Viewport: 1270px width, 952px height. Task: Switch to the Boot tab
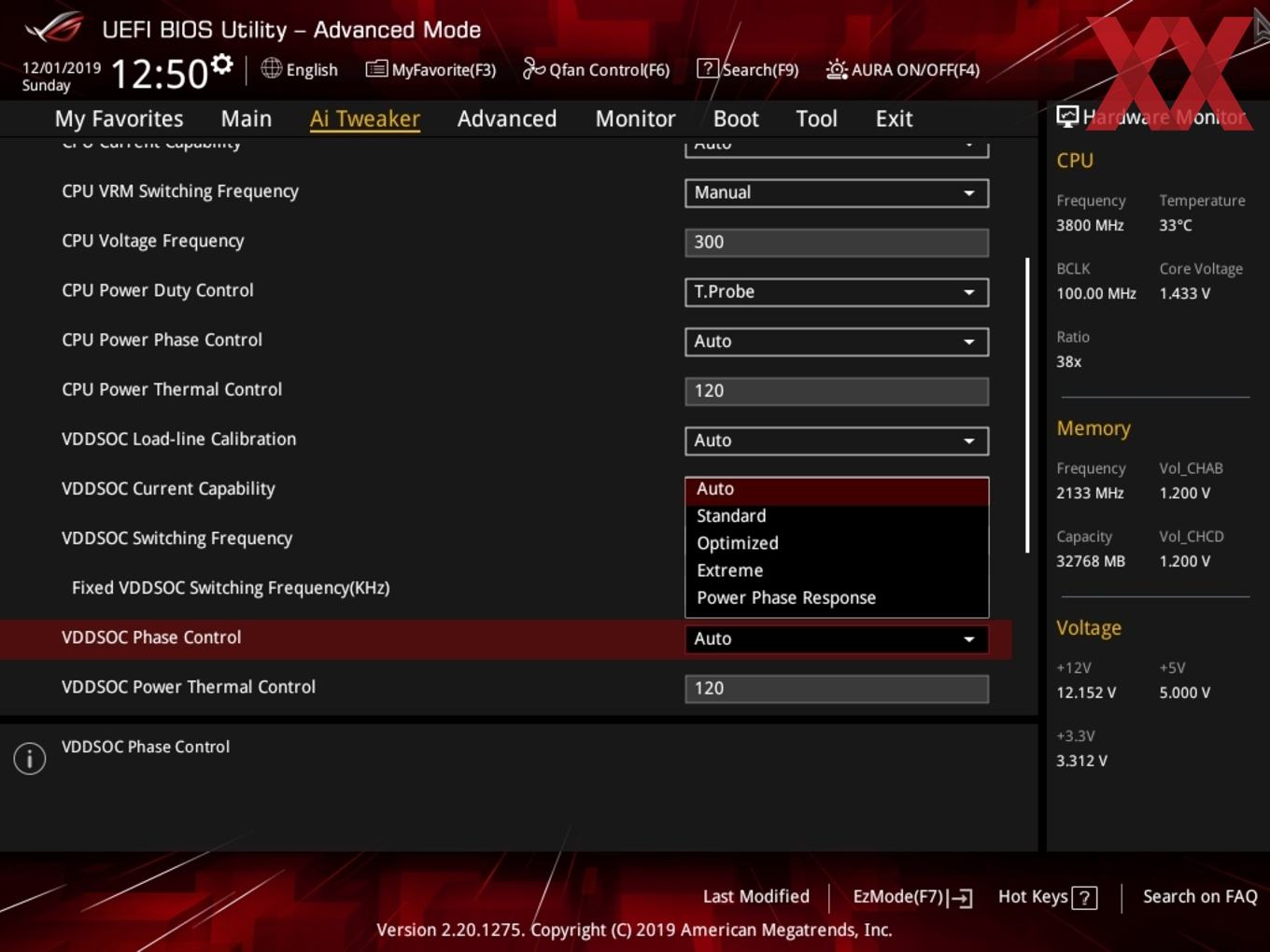point(736,119)
